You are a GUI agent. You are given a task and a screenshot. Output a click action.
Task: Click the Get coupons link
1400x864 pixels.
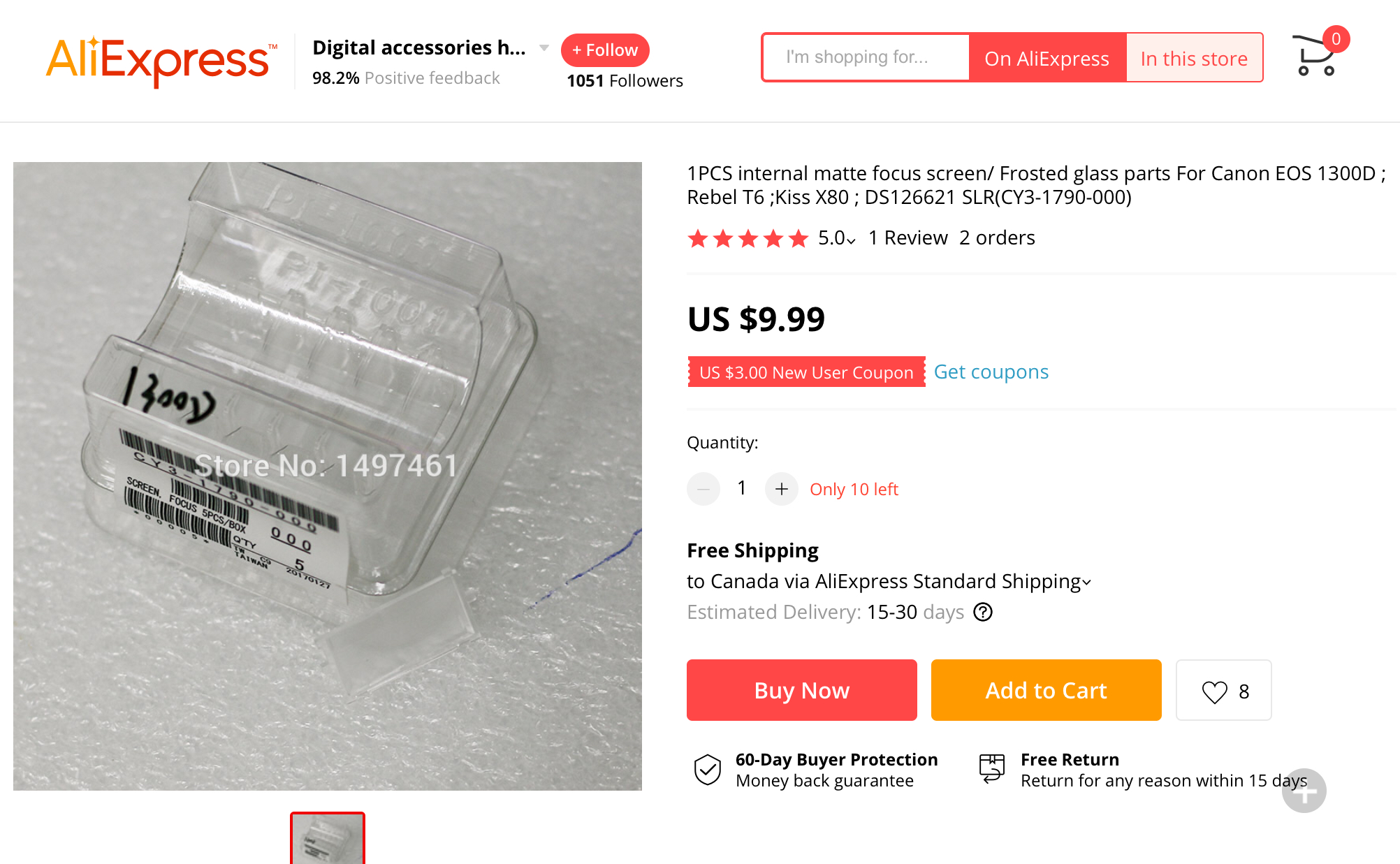coord(991,372)
